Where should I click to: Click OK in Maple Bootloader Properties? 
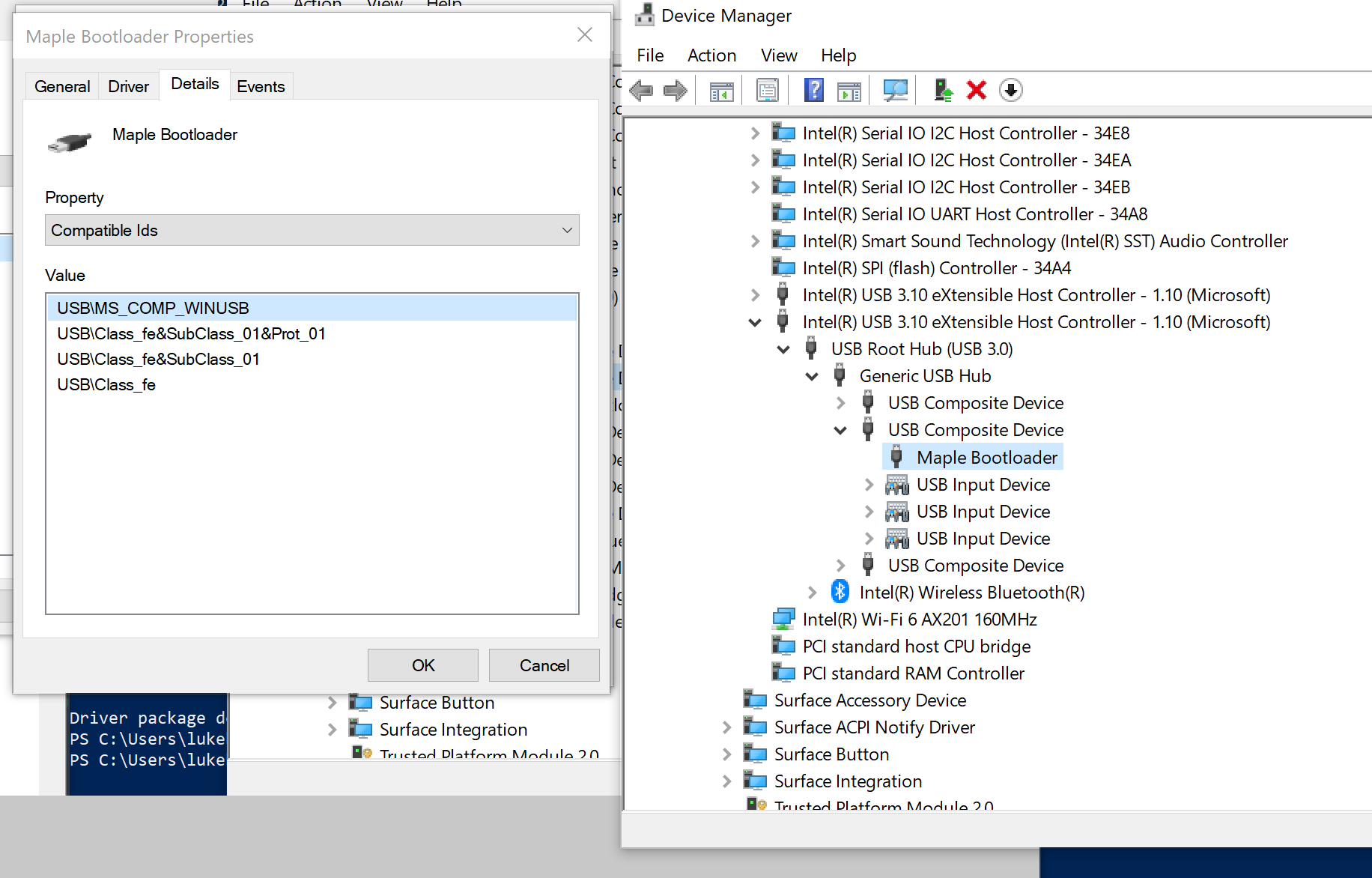[422, 665]
